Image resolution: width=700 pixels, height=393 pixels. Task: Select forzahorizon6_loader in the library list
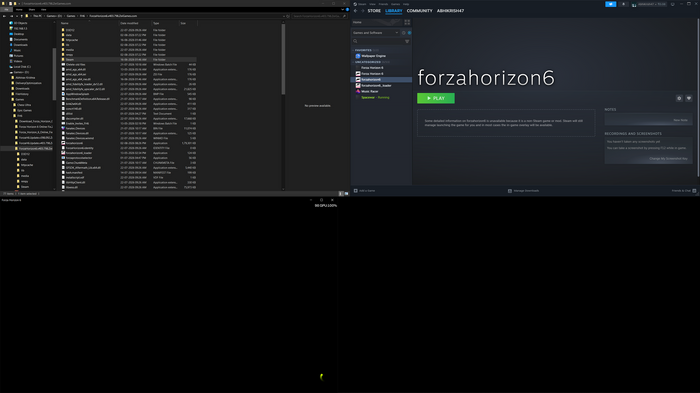pos(376,85)
